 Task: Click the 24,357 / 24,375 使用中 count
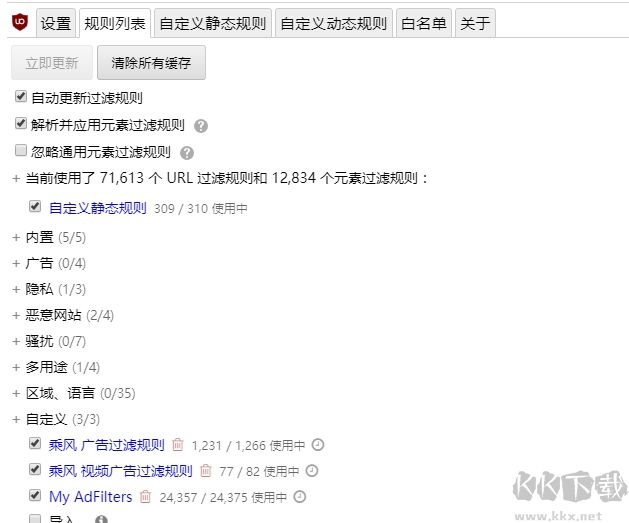pyautogui.click(x=223, y=497)
